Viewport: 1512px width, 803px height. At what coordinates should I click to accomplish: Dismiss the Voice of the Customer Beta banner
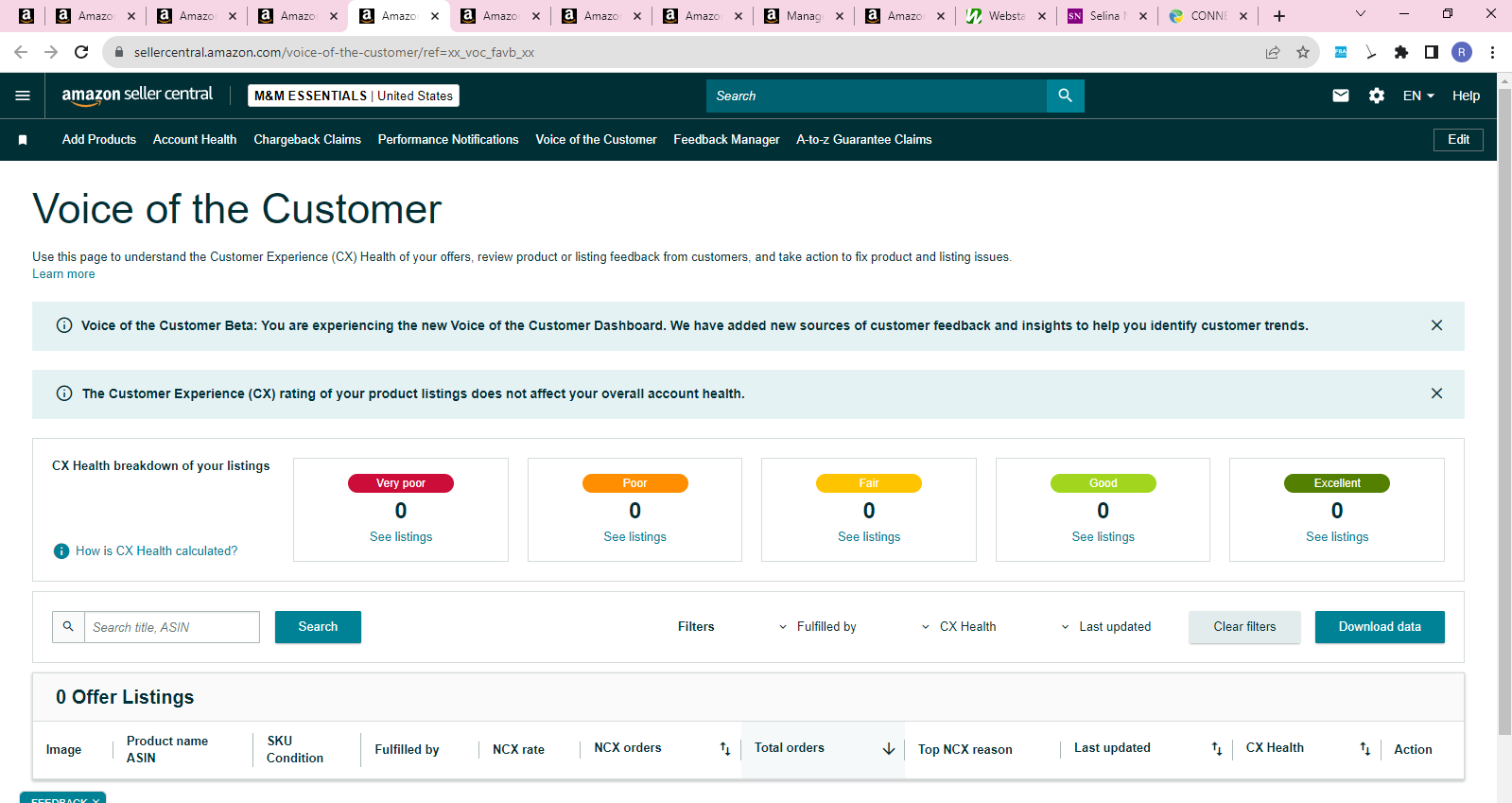[x=1436, y=325]
